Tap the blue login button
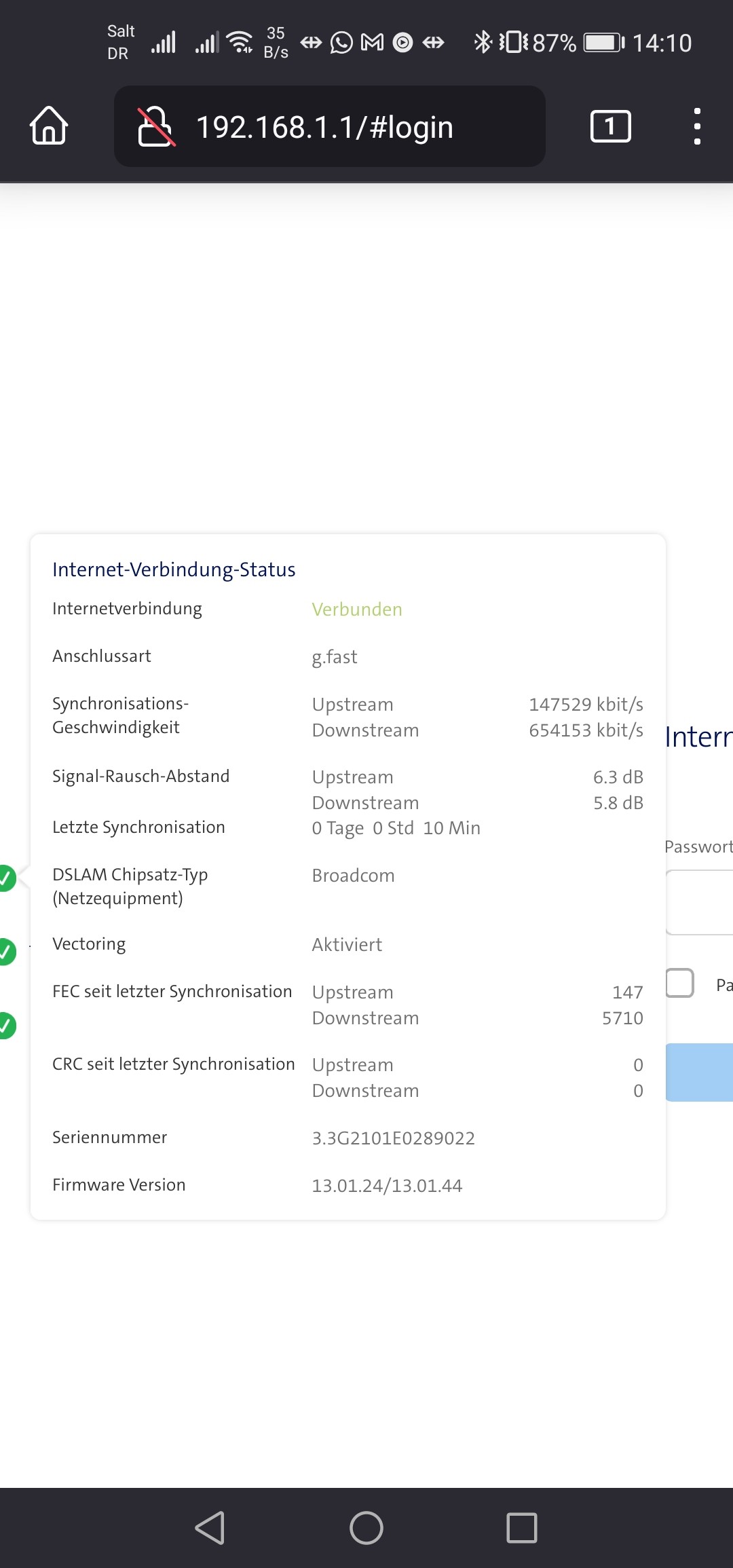 [x=699, y=1072]
